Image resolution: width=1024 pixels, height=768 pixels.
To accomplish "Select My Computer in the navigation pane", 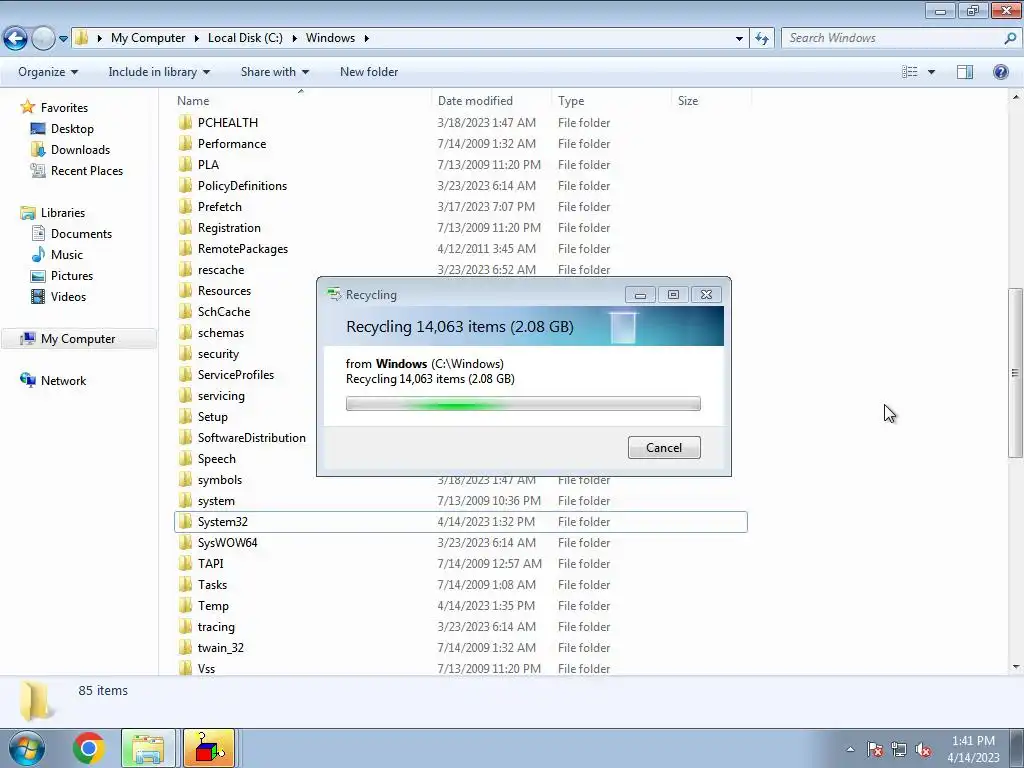I will tap(78, 339).
